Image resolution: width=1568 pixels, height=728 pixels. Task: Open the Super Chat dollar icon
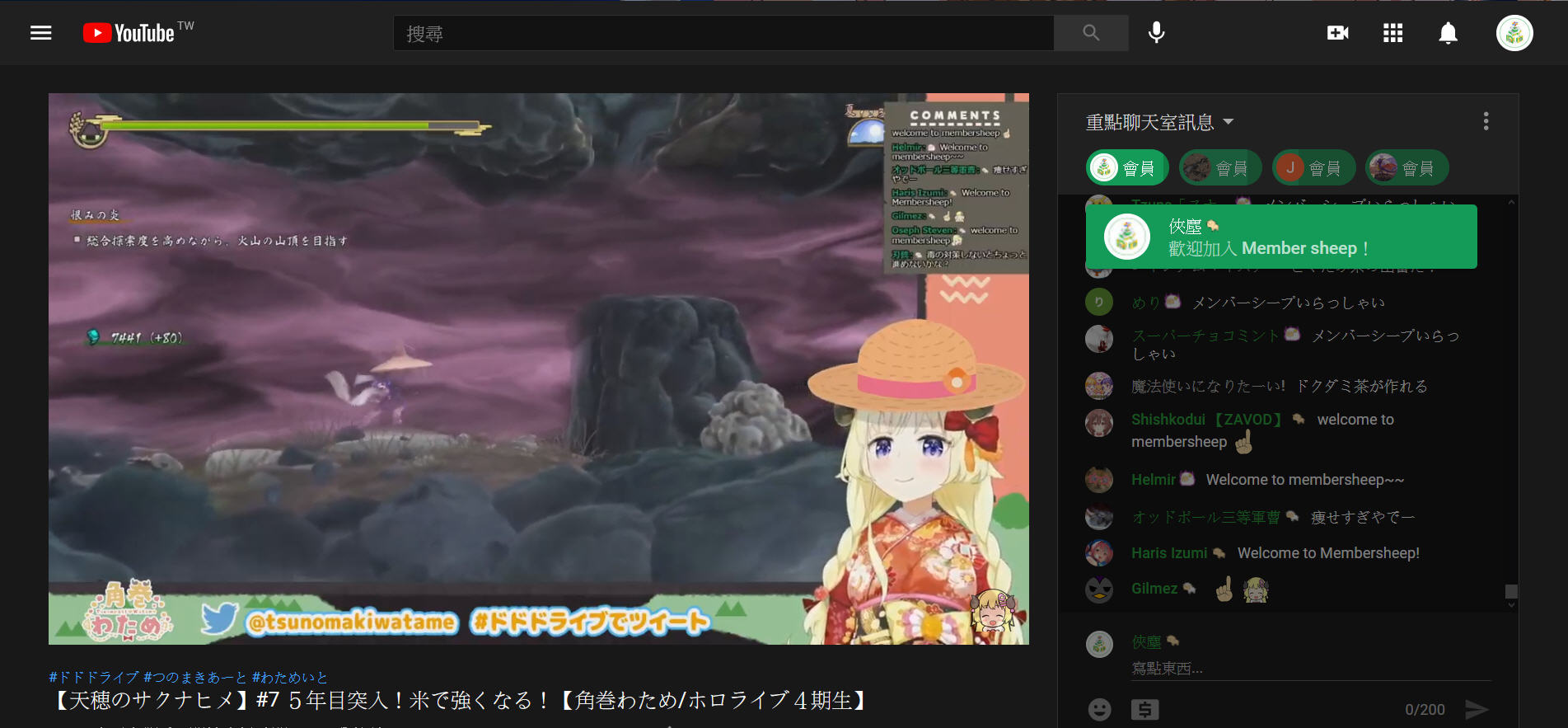[x=1145, y=709]
